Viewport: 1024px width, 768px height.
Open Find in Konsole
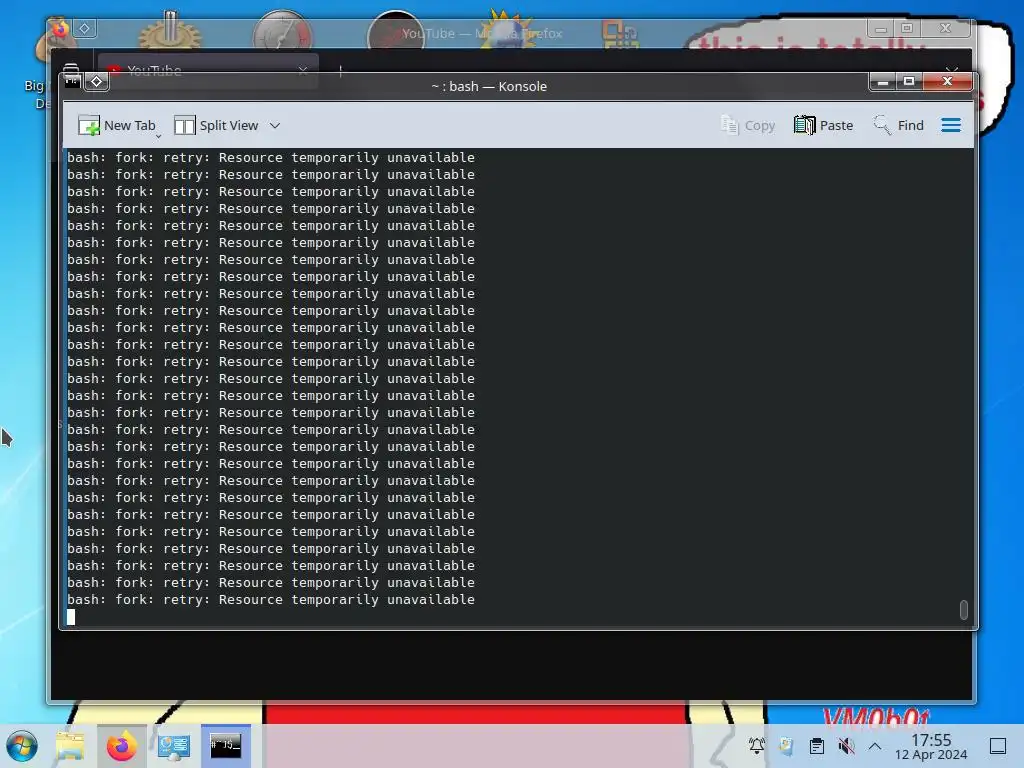tap(899, 125)
